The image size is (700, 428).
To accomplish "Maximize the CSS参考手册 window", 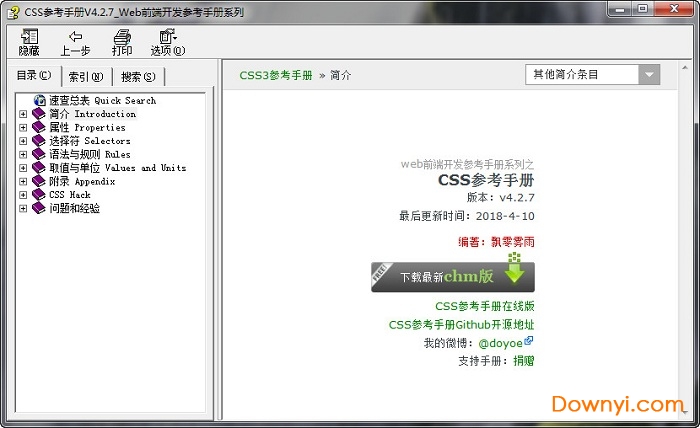I will [x=642, y=9].
